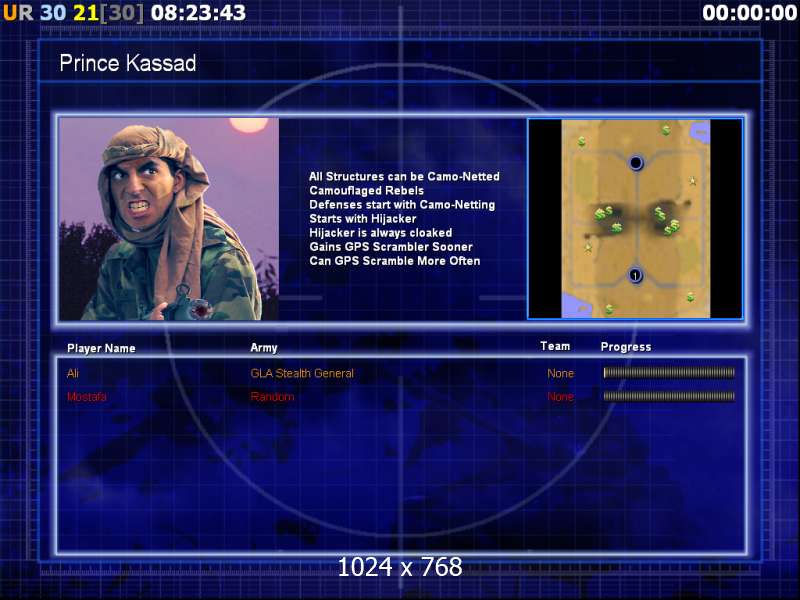Click the UR label in the top bar

pyautogui.click(x=18, y=13)
